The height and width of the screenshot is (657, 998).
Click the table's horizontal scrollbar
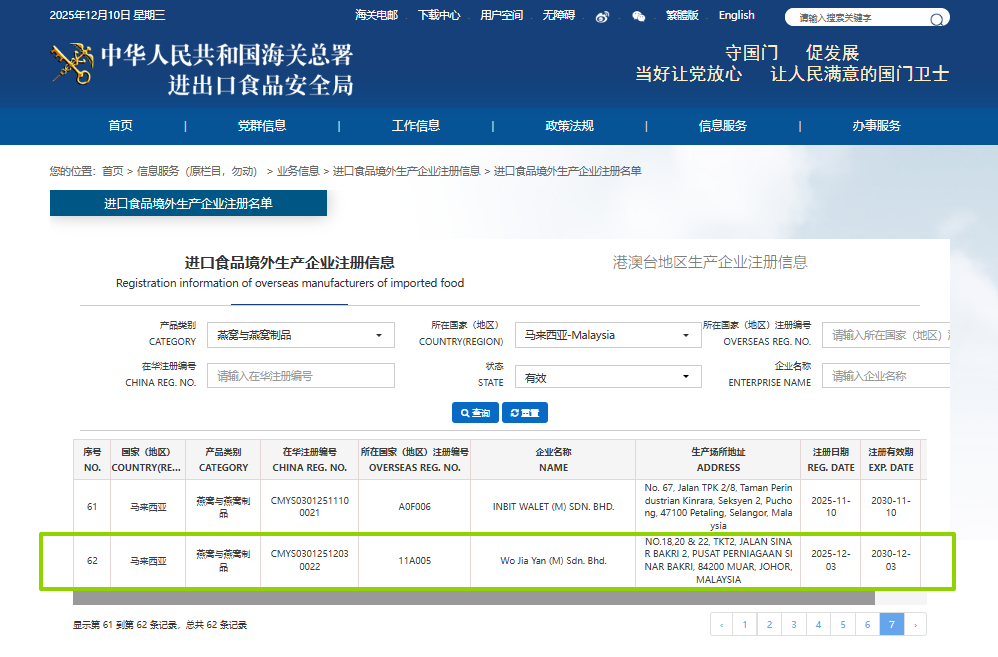pyautogui.click(x=474, y=598)
